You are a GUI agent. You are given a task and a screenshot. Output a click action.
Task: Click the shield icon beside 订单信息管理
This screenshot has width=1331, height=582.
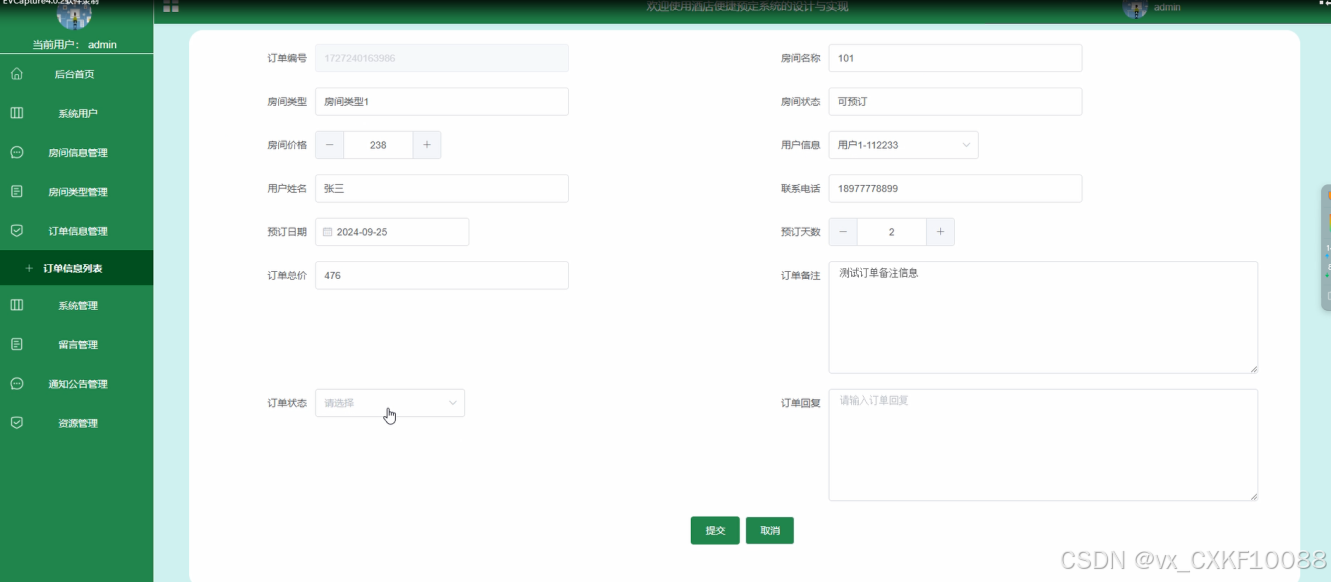pyautogui.click(x=16, y=230)
